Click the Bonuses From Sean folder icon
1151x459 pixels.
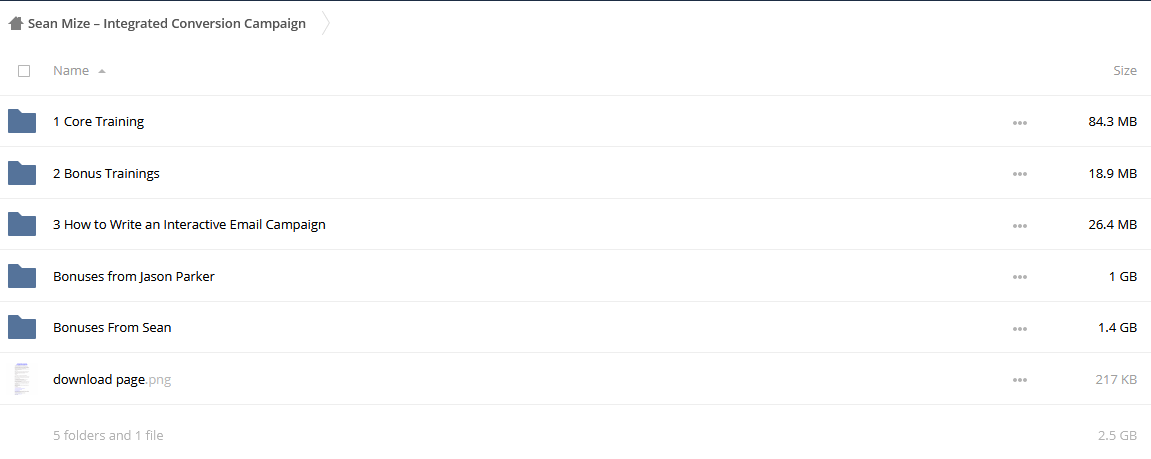(x=22, y=328)
